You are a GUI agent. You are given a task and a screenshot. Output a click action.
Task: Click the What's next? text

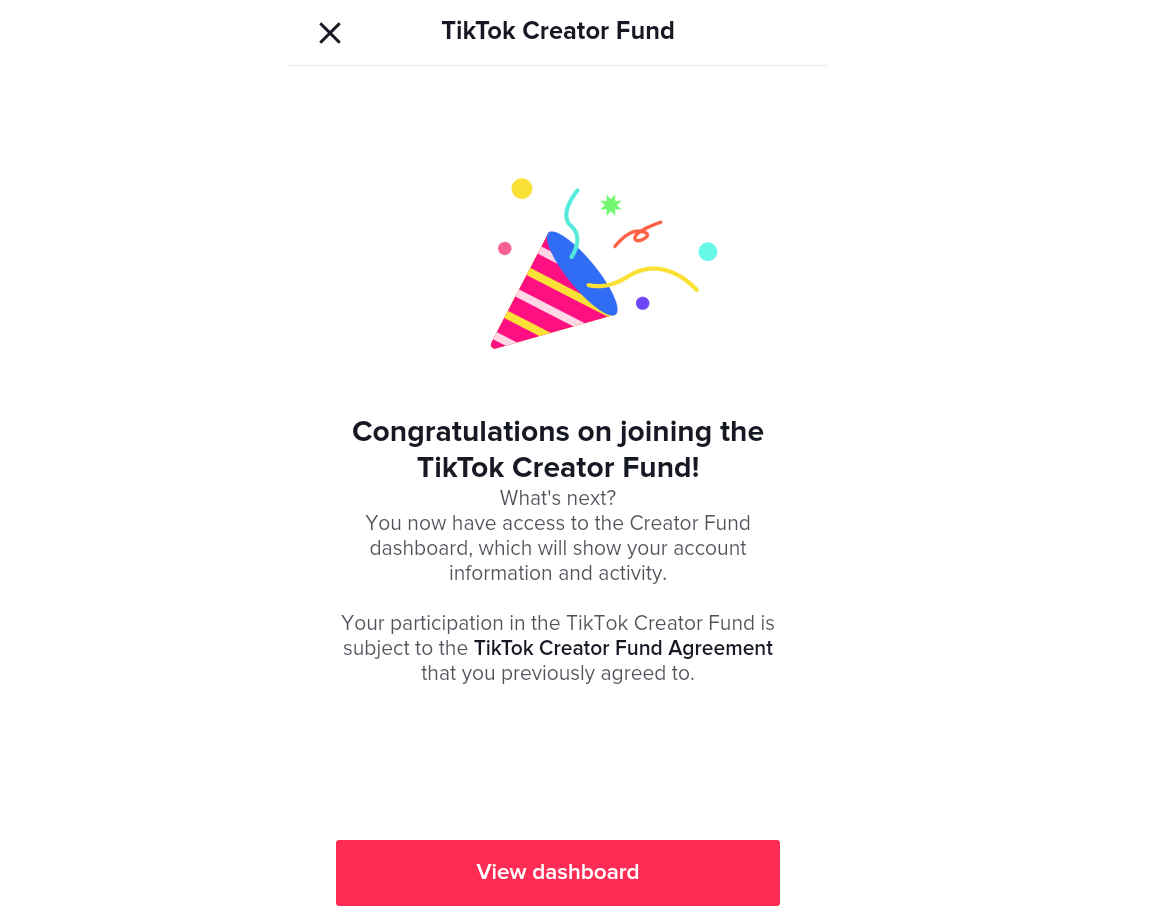click(558, 498)
